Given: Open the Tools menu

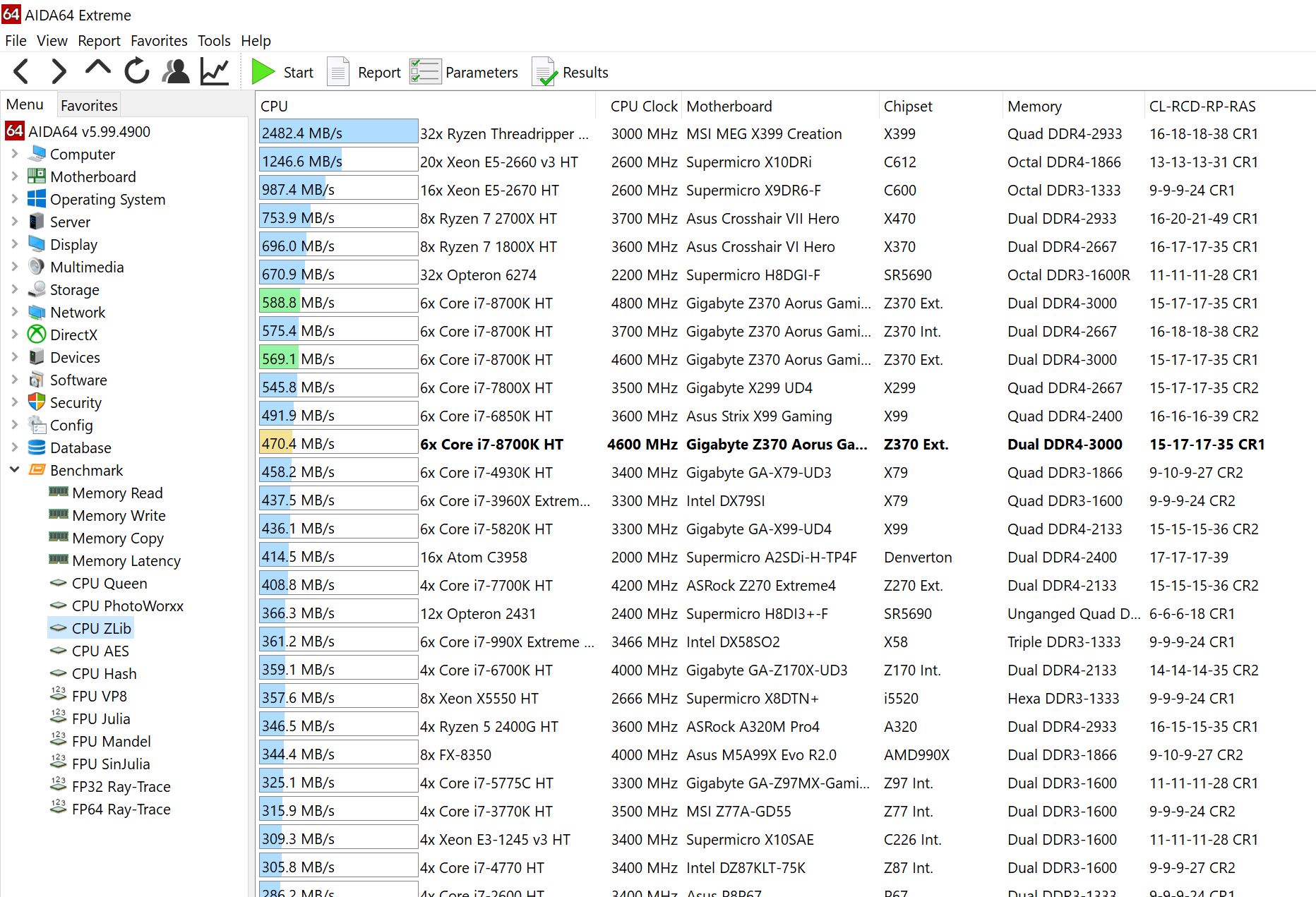Looking at the screenshot, I should (x=214, y=40).
